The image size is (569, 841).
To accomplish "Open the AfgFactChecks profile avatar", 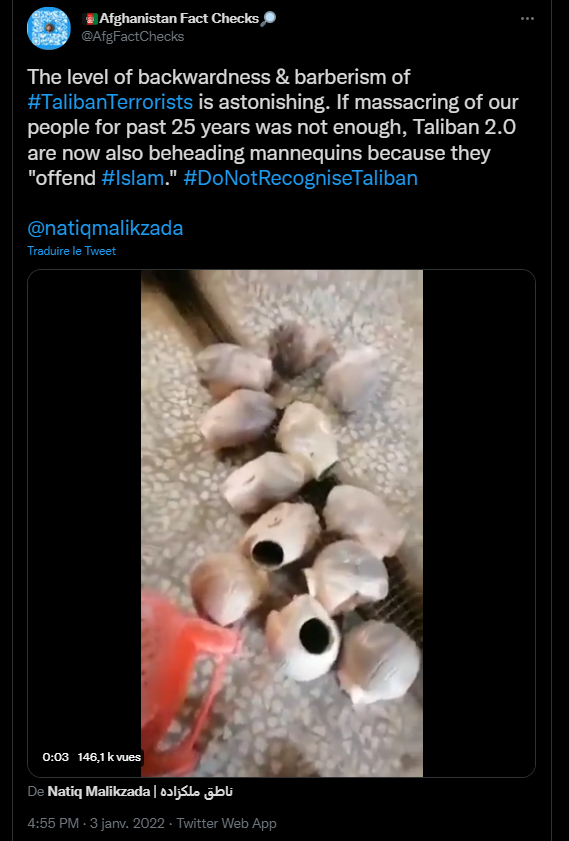I will pyautogui.click(x=49, y=28).
